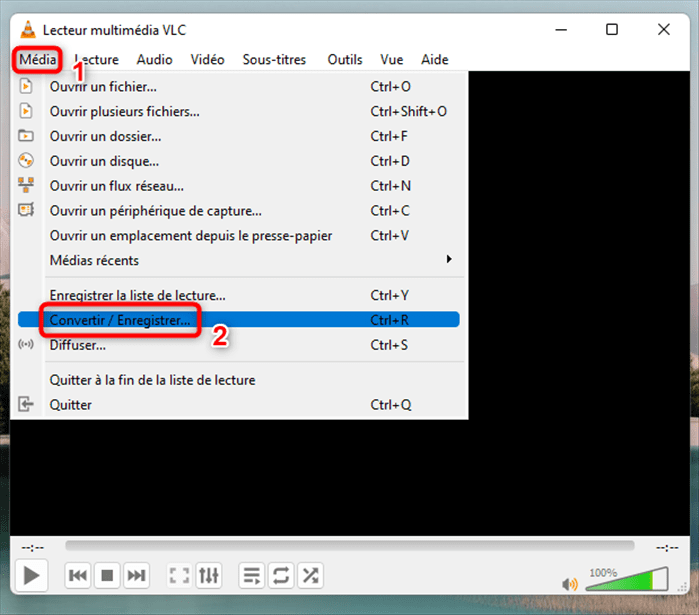Viewport: 699px width, 615px height.
Task: Choose Ouvrir plusieurs fichiers... entry
Action: coord(238,111)
